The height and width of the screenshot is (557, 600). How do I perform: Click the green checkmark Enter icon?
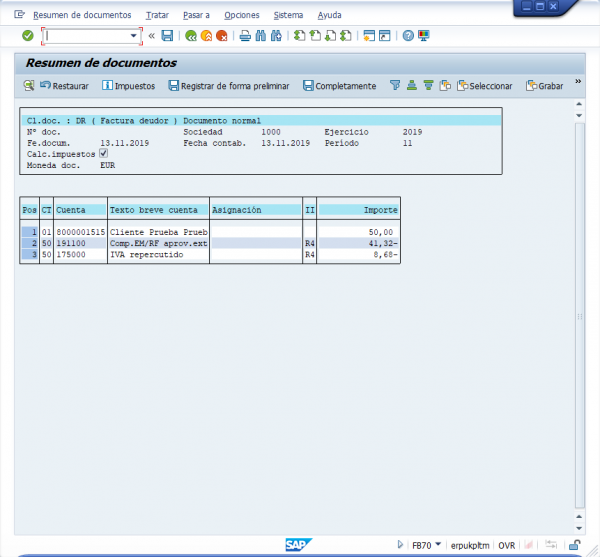coord(28,36)
